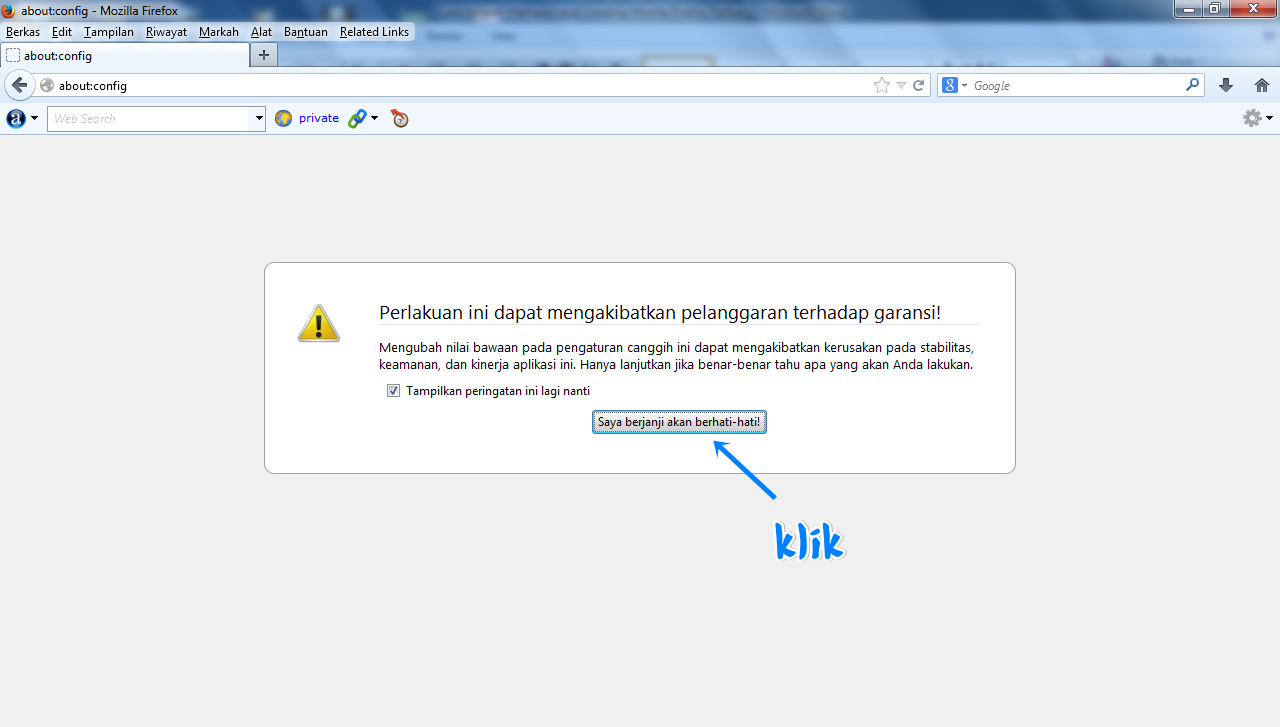The image size is (1280, 727).
Task: Click the private link in toolbar
Action: (319, 118)
